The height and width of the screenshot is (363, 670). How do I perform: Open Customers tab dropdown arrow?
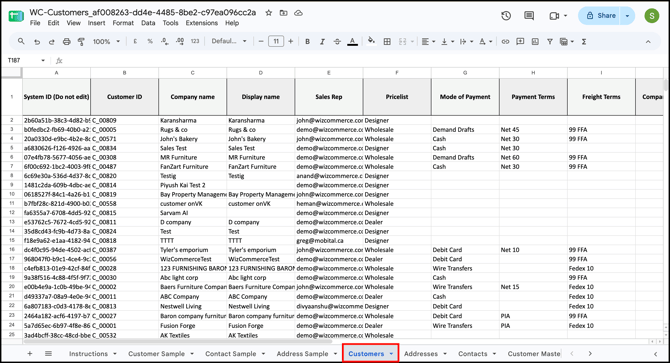391,354
